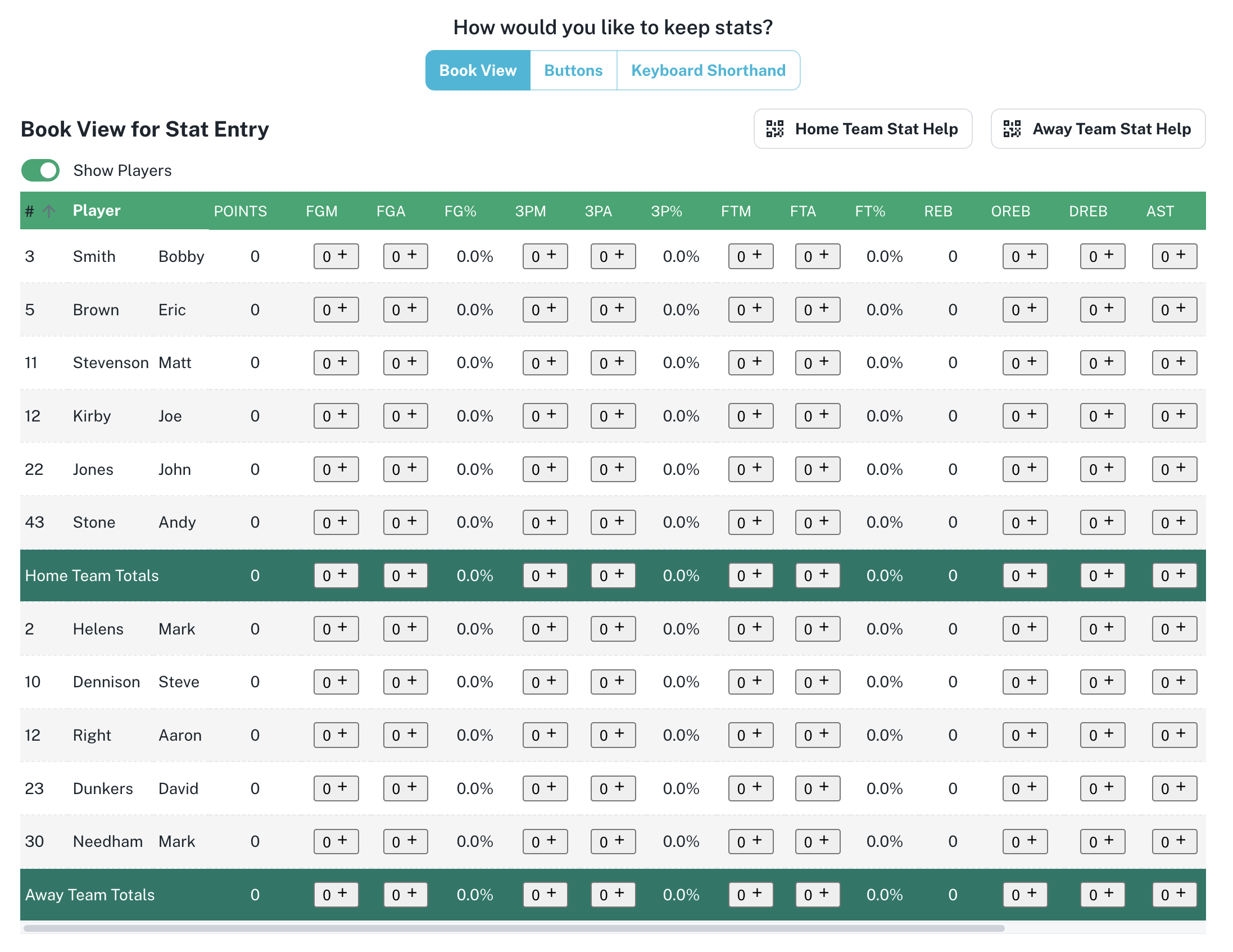This screenshot has width=1233, height=952.
Task: Add a 3PM for Mark Needham
Action: [545, 841]
